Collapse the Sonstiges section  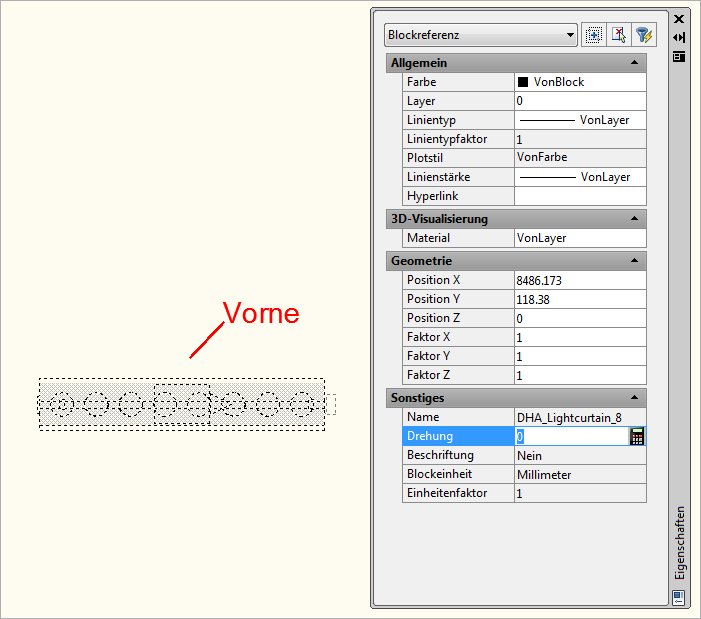point(634,398)
